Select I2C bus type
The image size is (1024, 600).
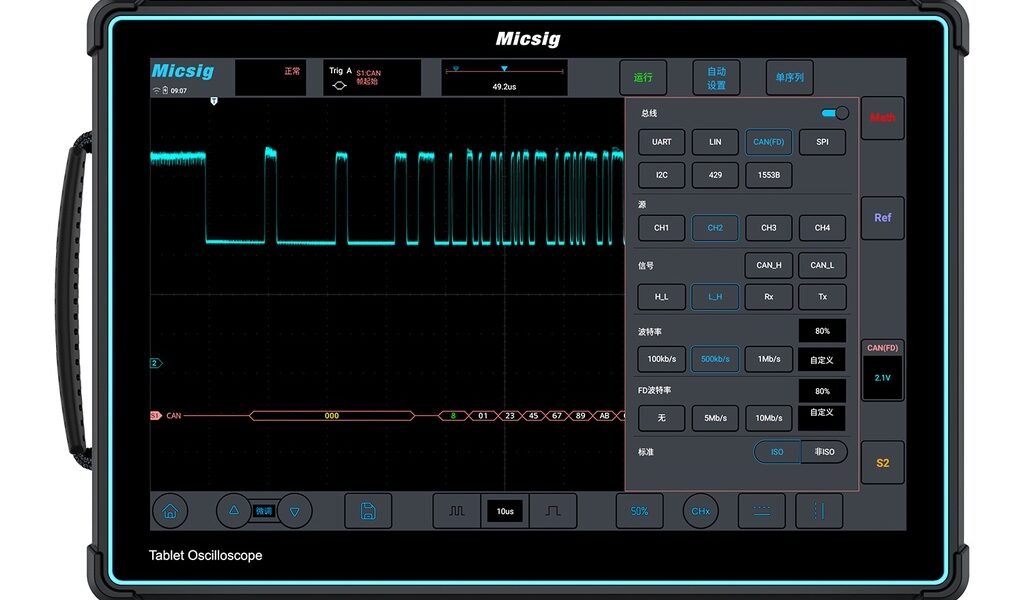tap(662, 175)
